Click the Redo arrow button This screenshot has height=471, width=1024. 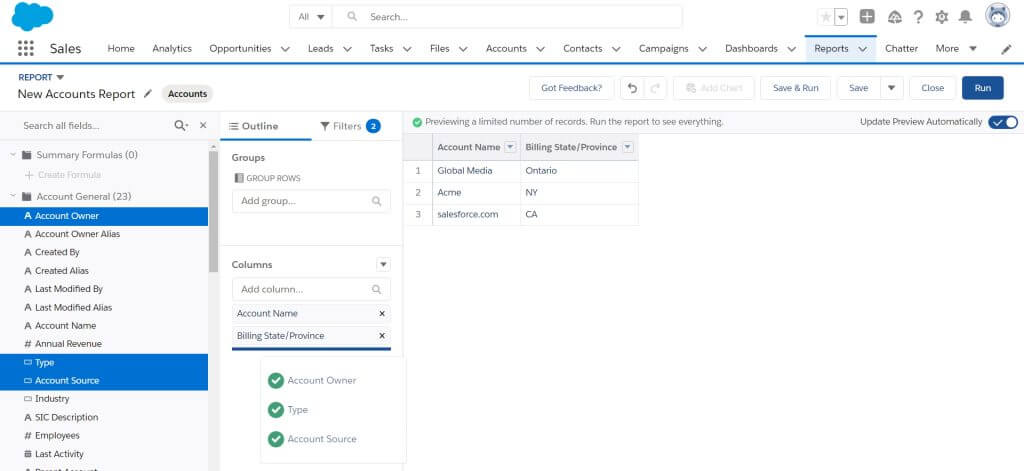(x=655, y=88)
